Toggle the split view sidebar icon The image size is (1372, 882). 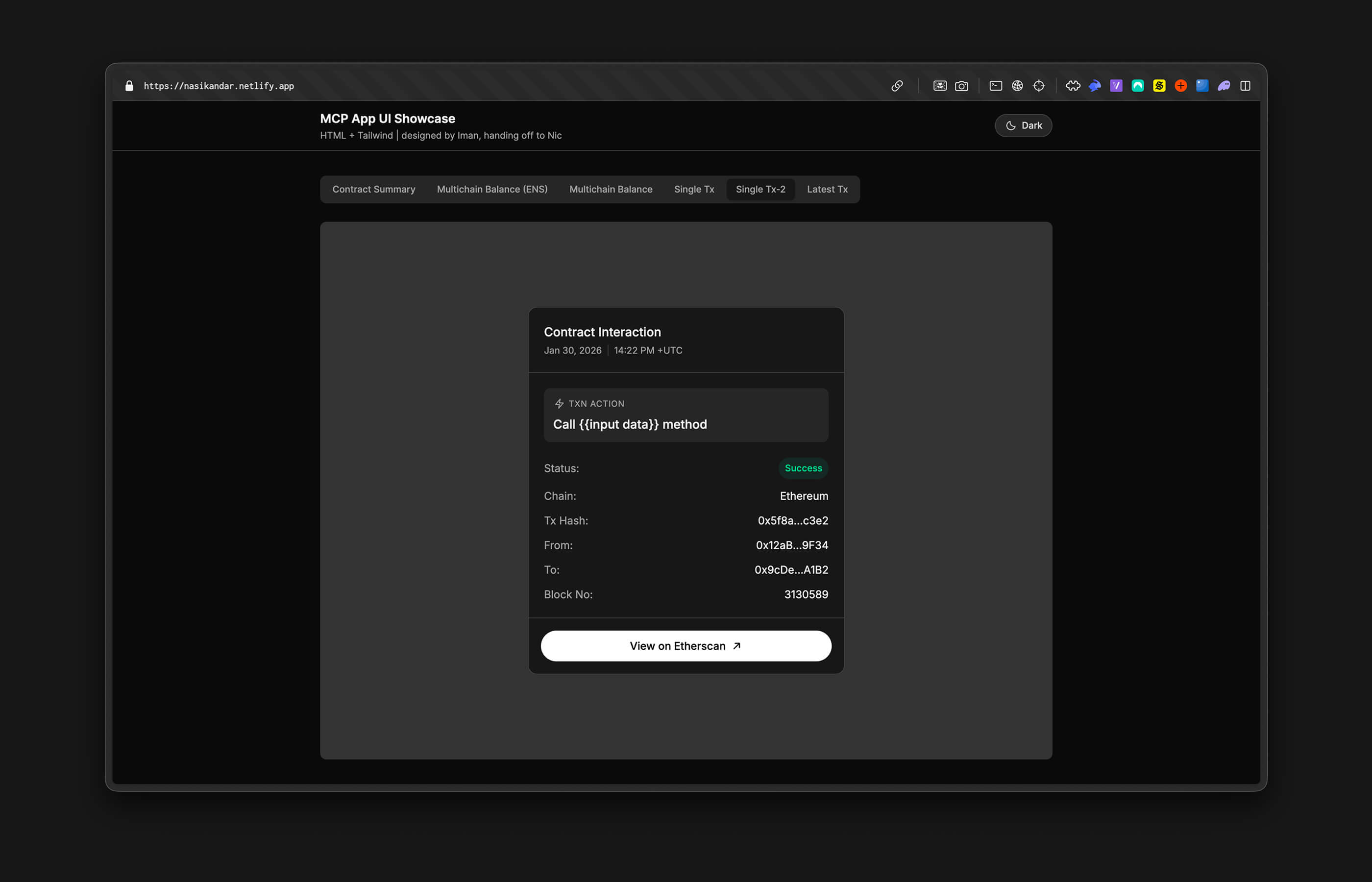point(1245,86)
